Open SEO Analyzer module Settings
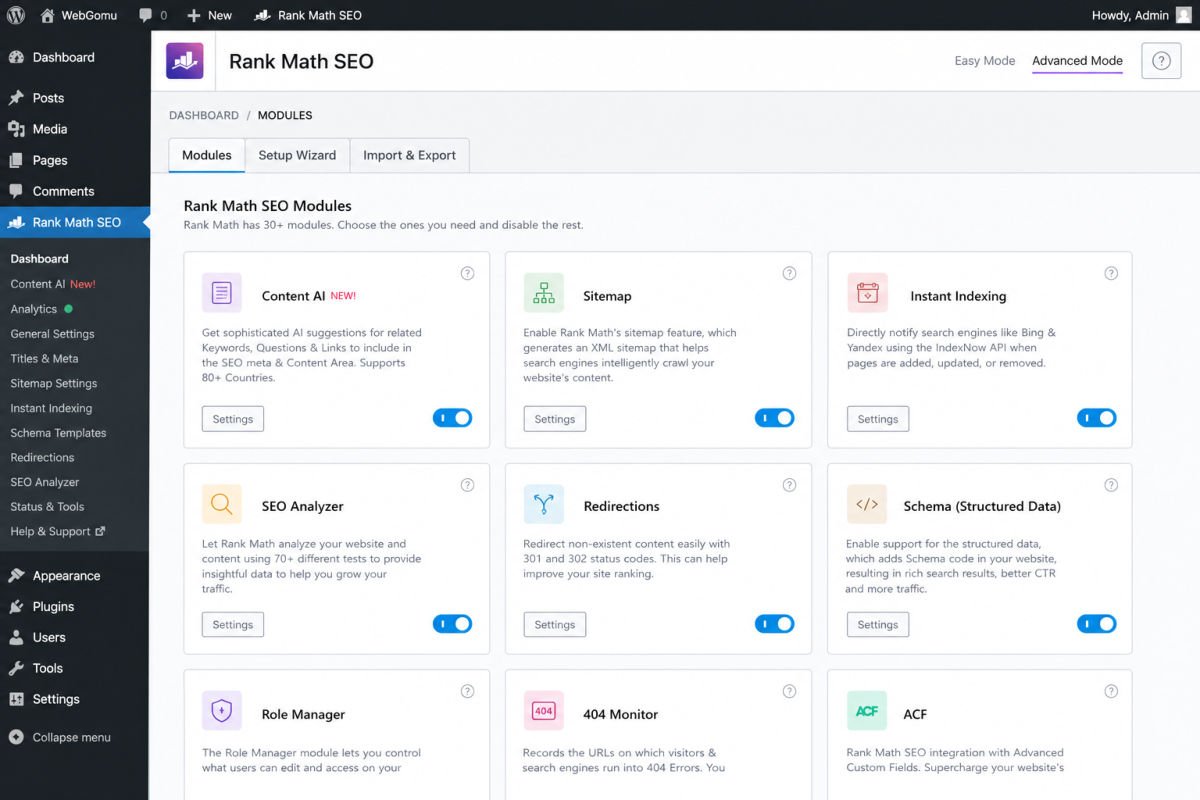Image resolution: width=1200 pixels, height=800 pixels. click(x=233, y=624)
